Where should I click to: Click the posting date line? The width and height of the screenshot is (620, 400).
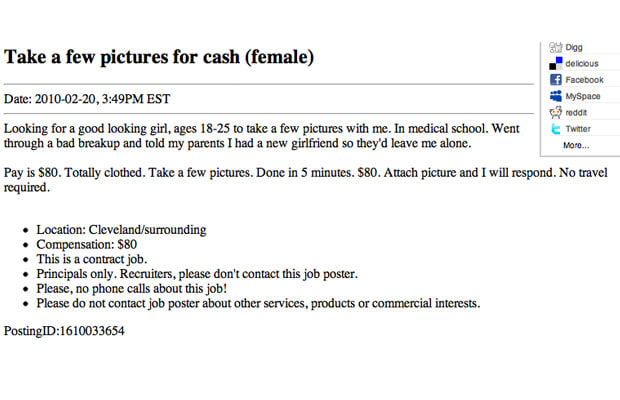[87, 99]
